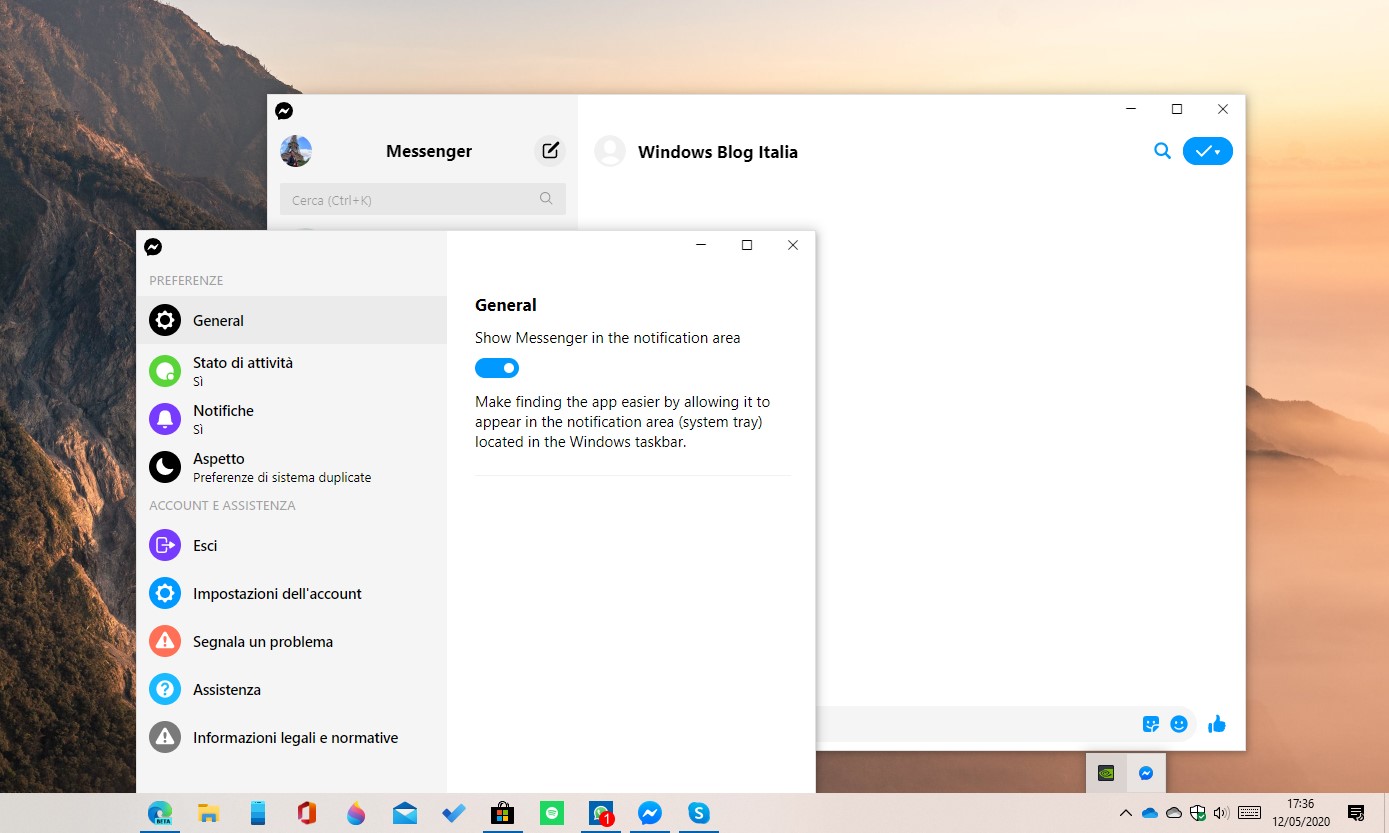This screenshot has width=1389, height=833.
Task: Open Skype from taskbar
Action: [x=699, y=813]
